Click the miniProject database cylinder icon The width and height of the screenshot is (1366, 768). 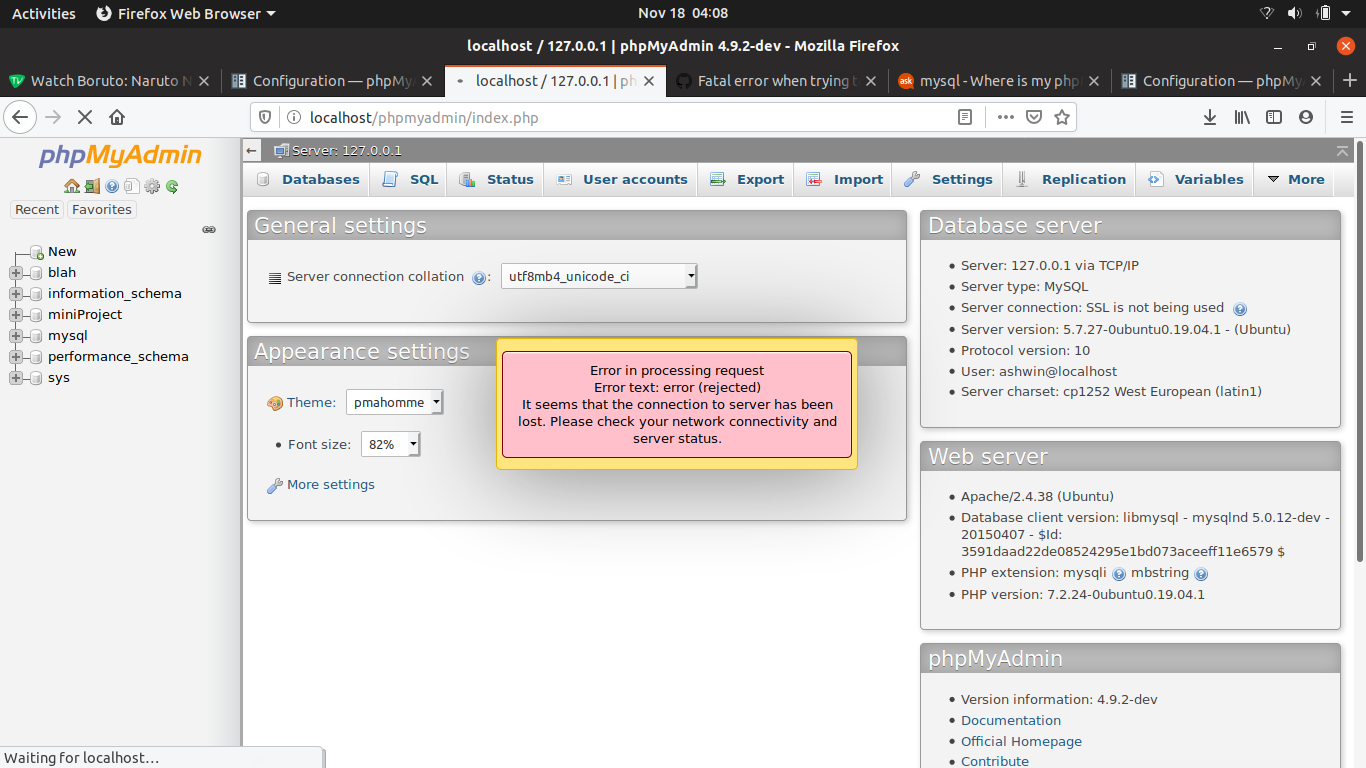point(37,315)
